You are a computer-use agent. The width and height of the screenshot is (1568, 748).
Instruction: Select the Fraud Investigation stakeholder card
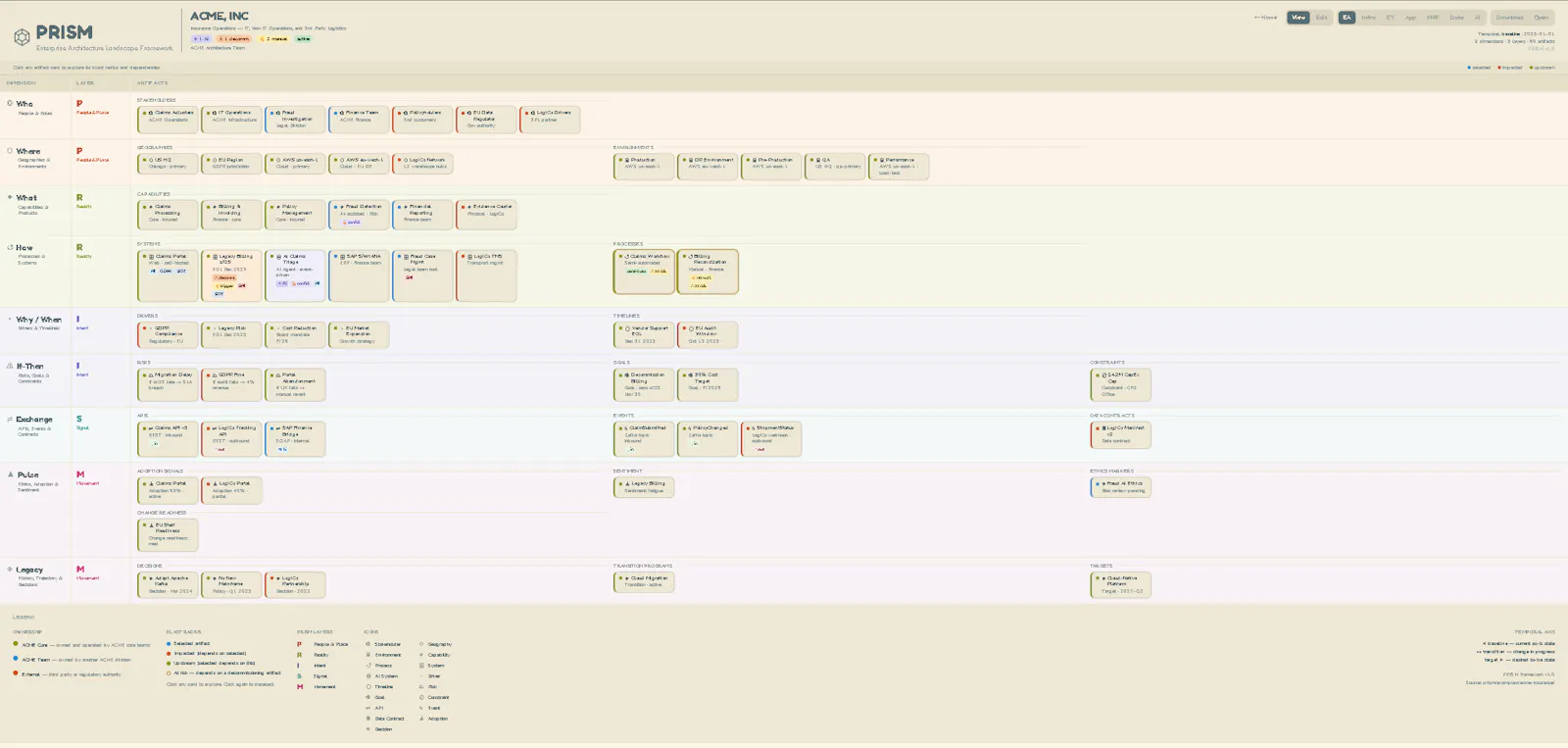pyautogui.click(x=295, y=120)
